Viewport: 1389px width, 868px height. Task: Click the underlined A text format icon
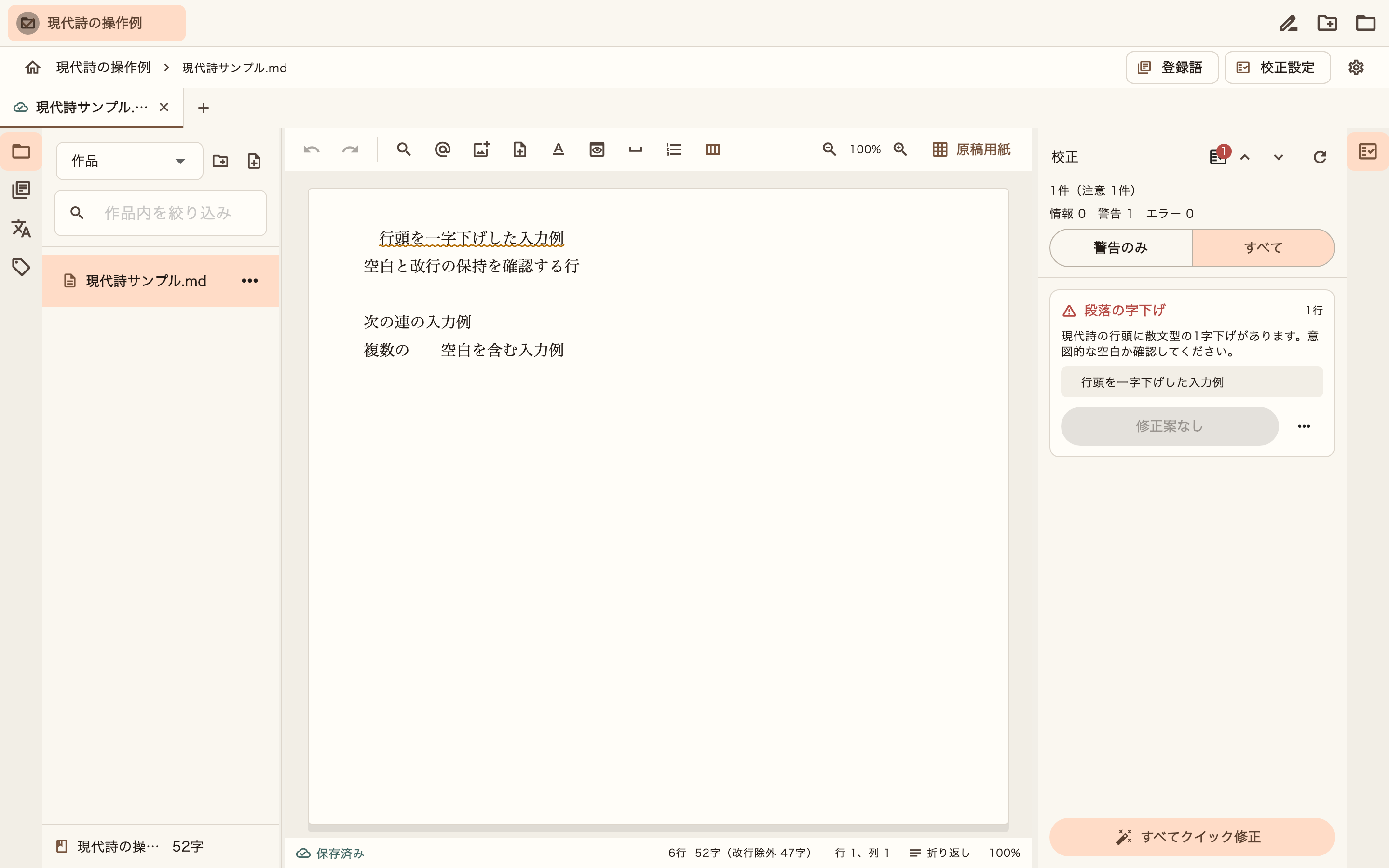click(x=558, y=149)
